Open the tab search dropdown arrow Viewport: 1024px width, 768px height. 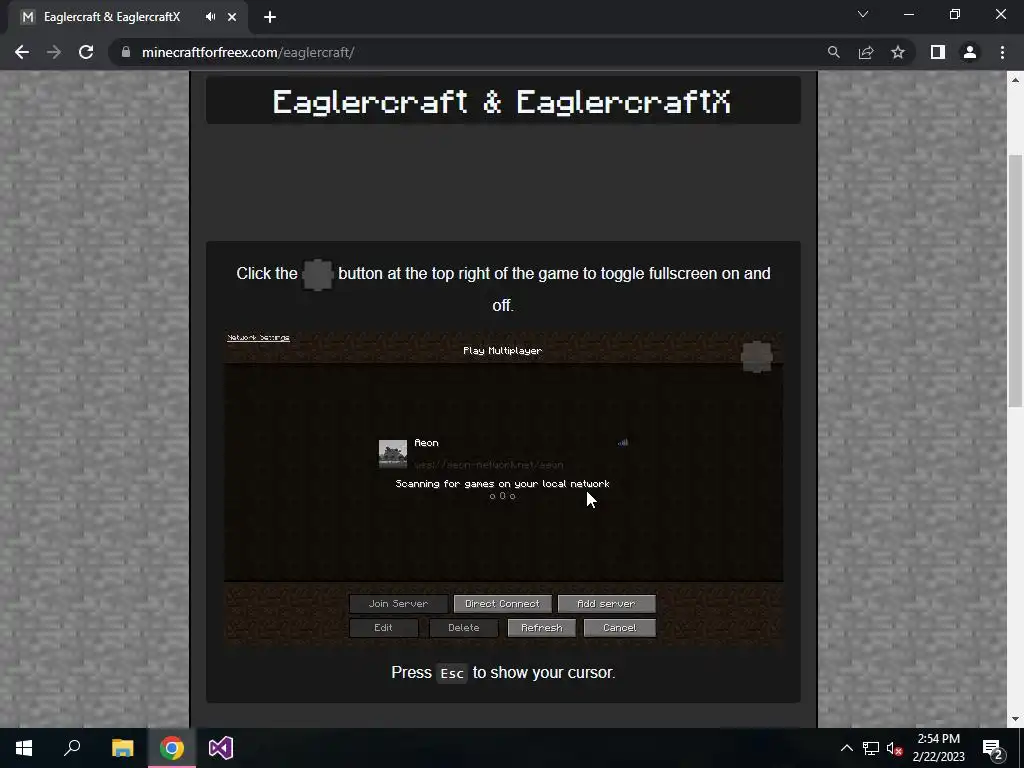coord(863,14)
